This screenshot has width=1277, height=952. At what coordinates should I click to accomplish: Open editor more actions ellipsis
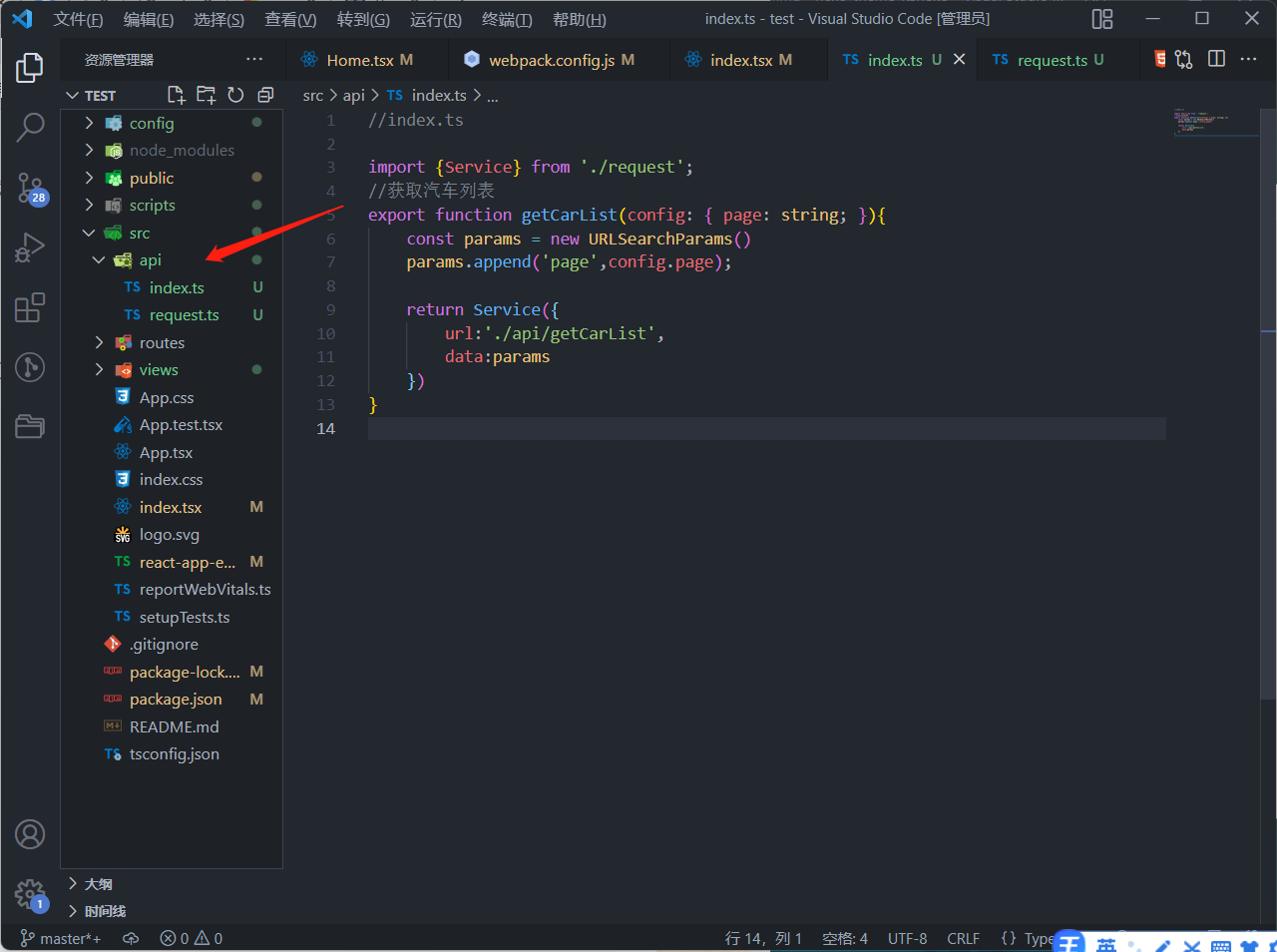pos(1248,59)
